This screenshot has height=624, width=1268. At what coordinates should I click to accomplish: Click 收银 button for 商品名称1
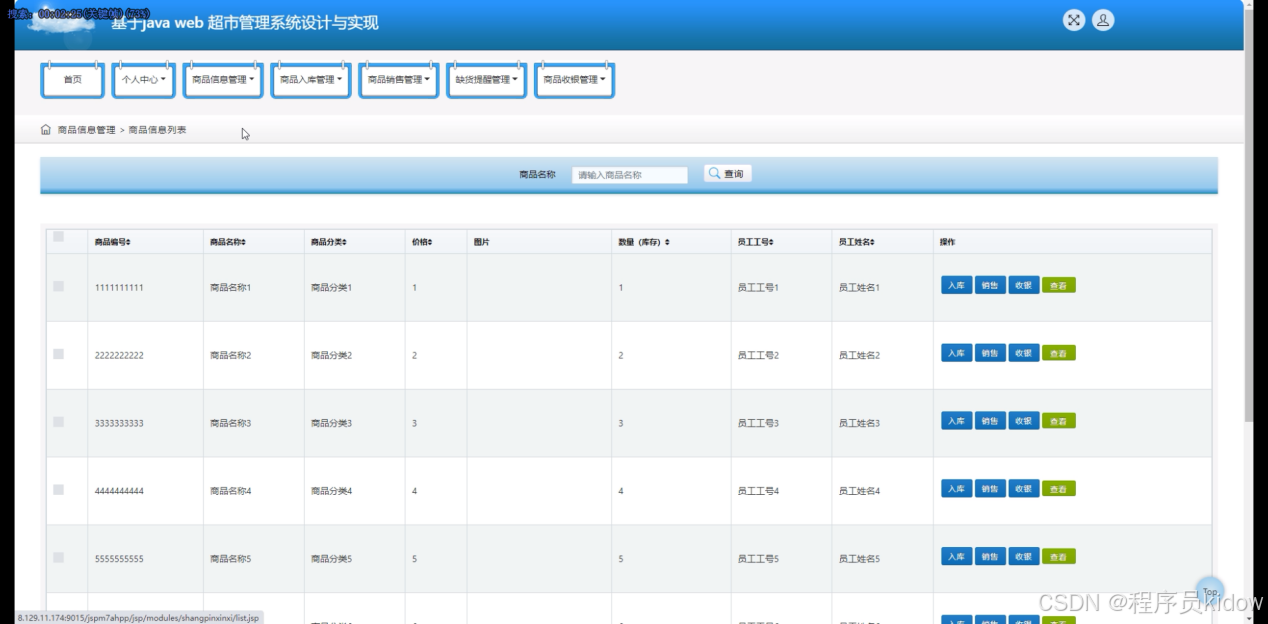click(1024, 285)
